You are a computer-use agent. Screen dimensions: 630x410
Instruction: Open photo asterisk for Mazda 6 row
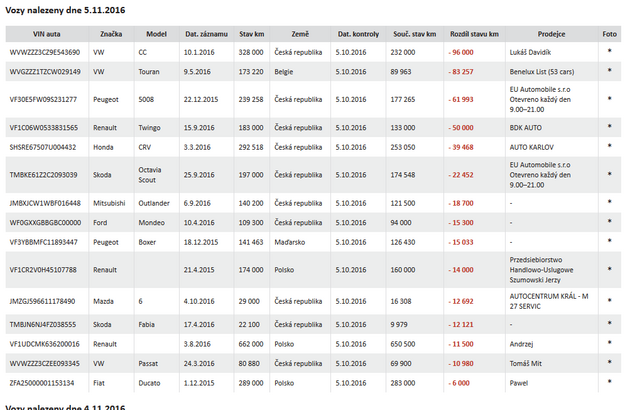pyautogui.click(x=609, y=300)
